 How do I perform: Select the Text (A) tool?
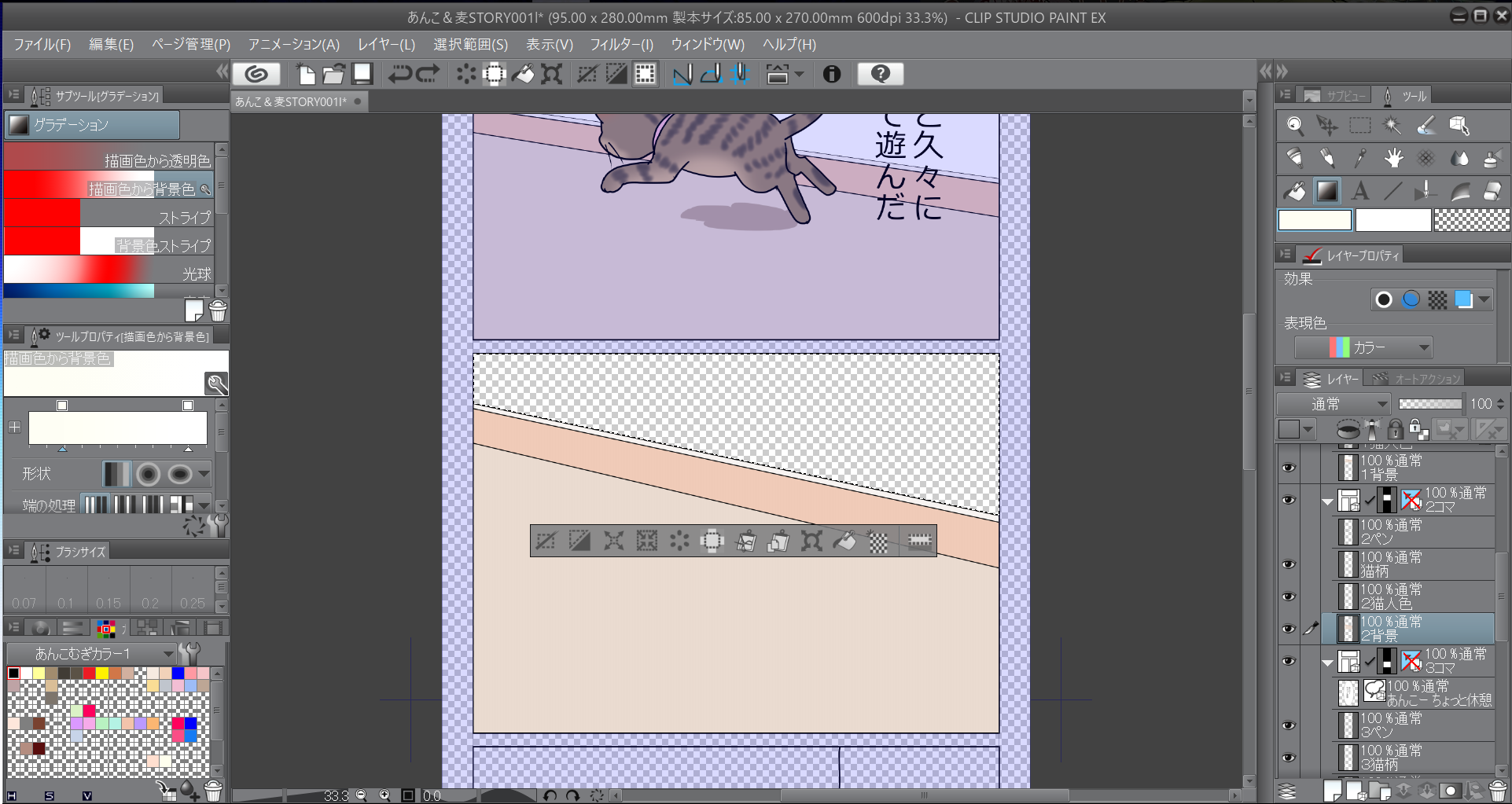point(1360,191)
